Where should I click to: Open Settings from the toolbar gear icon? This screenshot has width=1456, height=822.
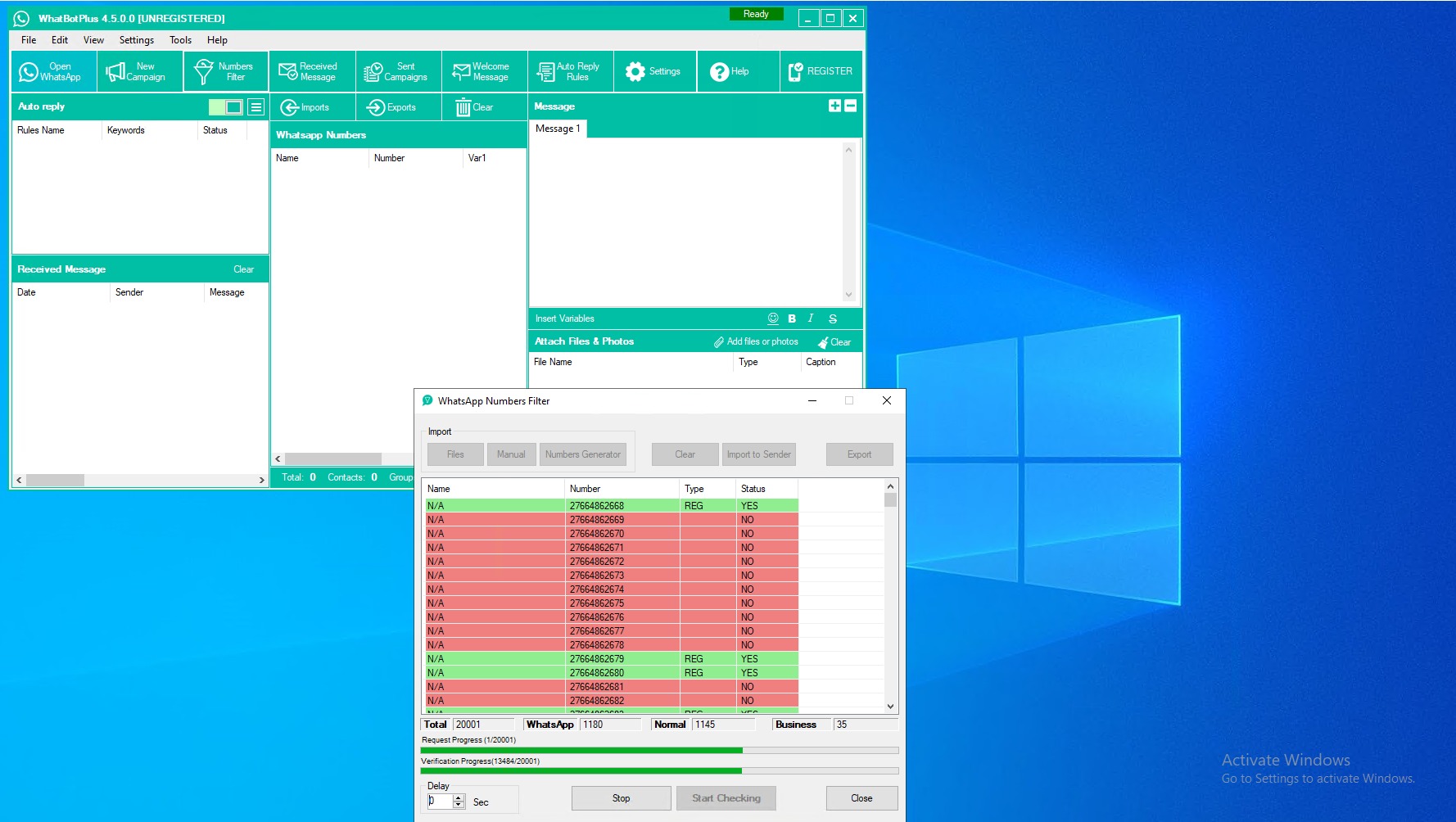tap(654, 71)
